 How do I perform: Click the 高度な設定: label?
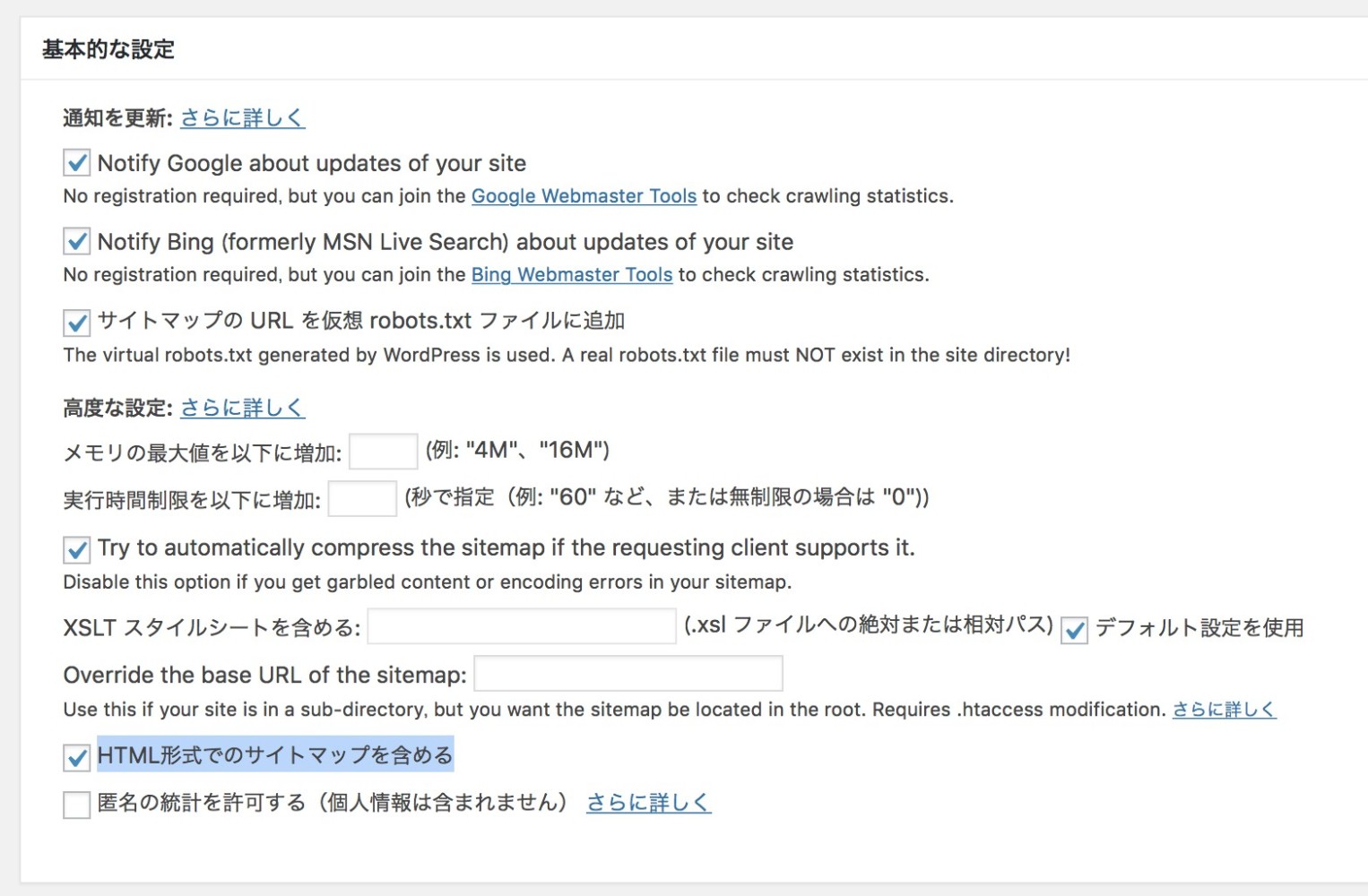[x=118, y=409]
